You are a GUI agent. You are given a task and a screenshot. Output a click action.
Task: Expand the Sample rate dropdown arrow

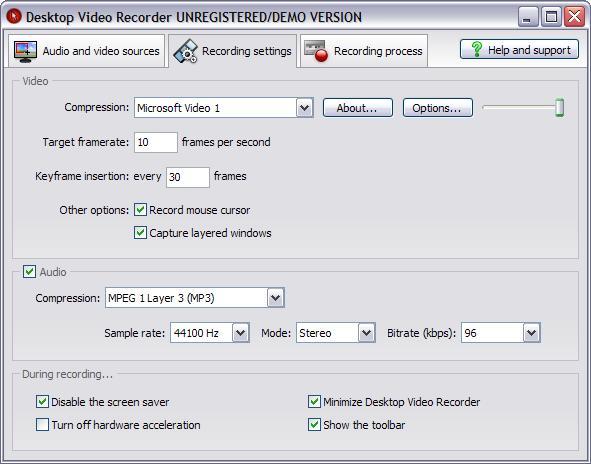241,333
